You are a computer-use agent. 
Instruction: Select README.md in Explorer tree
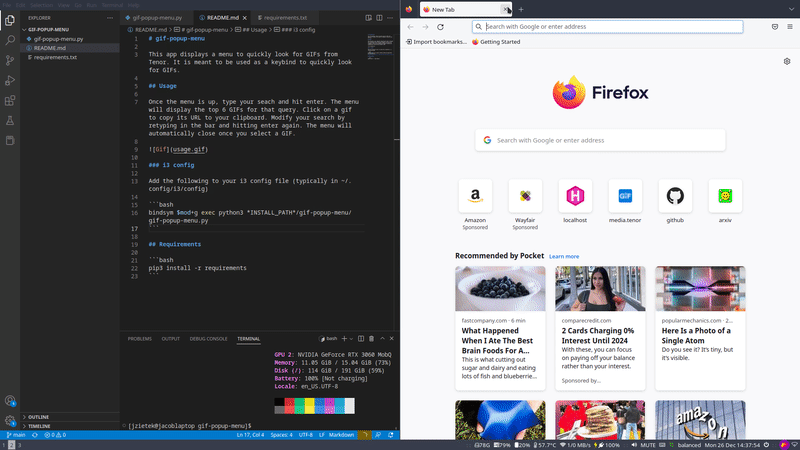[49, 48]
